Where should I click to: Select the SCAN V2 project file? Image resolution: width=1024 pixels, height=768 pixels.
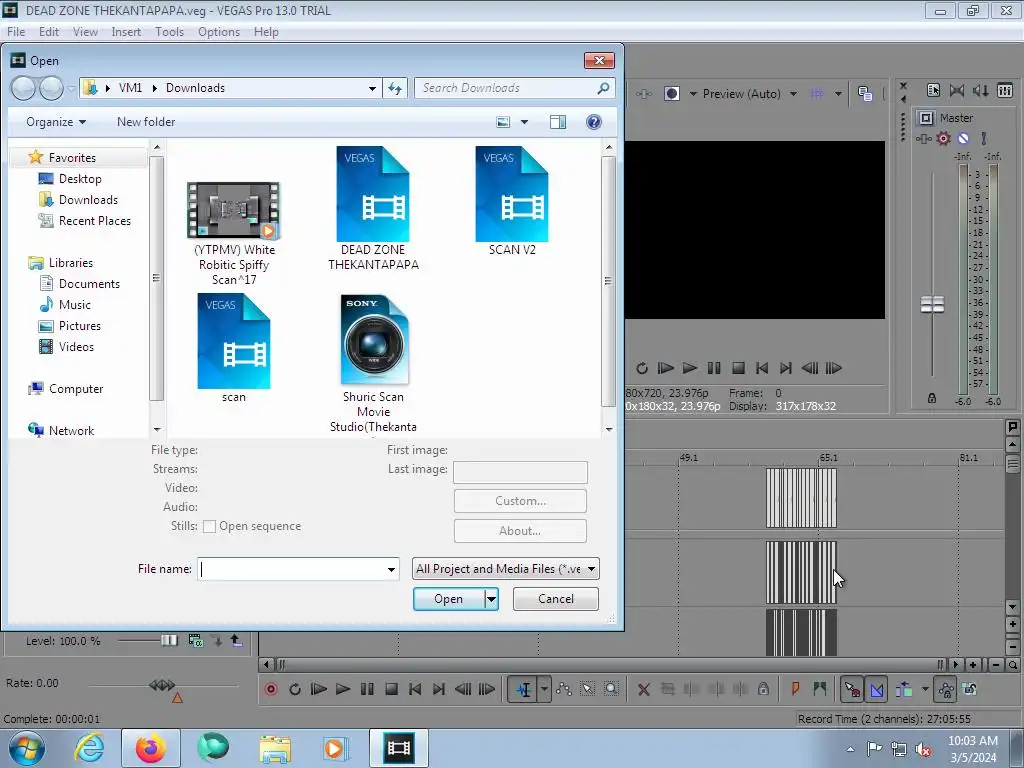point(512,200)
